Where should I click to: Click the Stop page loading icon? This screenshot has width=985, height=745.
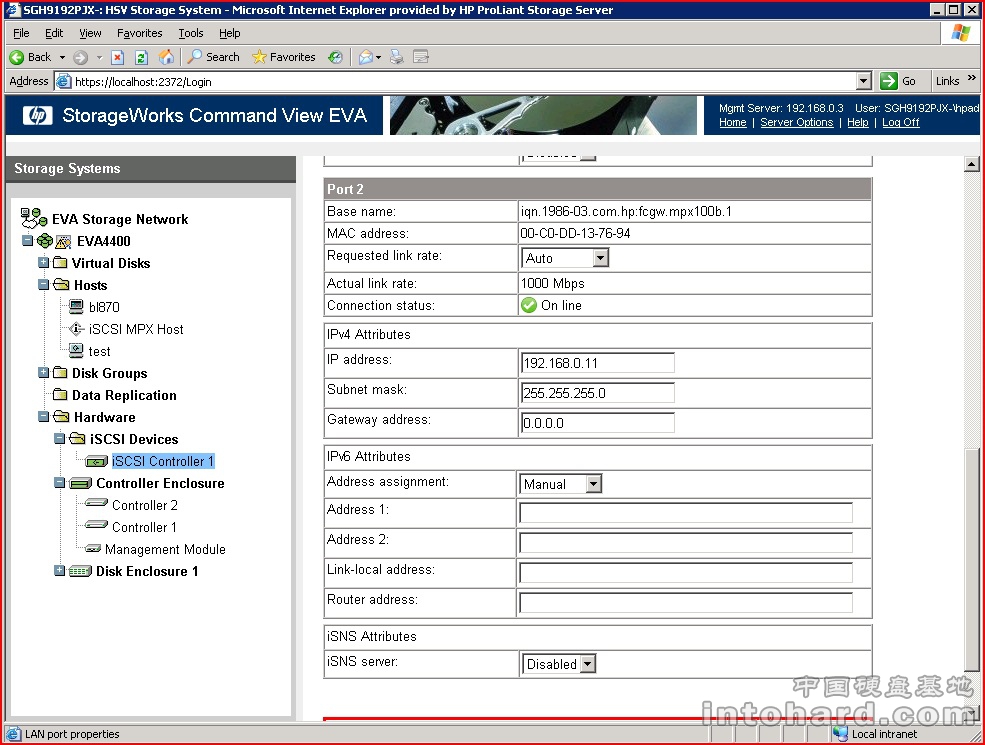[x=117, y=57]
